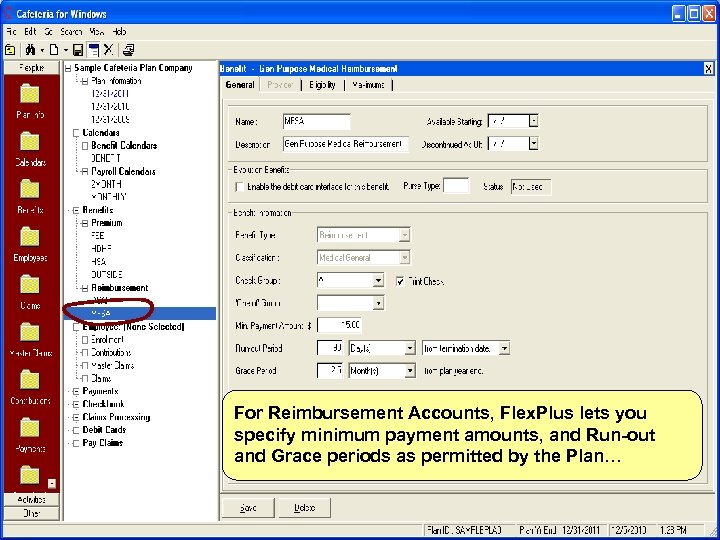The image size is (720, 540).
Task: Collapse the Premium tree node
Action: coord(84,223)
